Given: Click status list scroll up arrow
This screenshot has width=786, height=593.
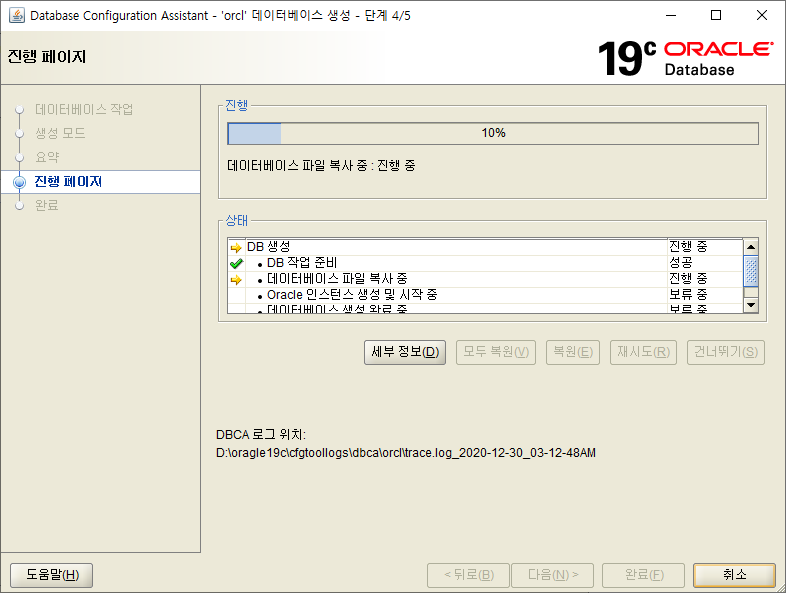Looking at the screenshot, I should click(x=750, y=247).
